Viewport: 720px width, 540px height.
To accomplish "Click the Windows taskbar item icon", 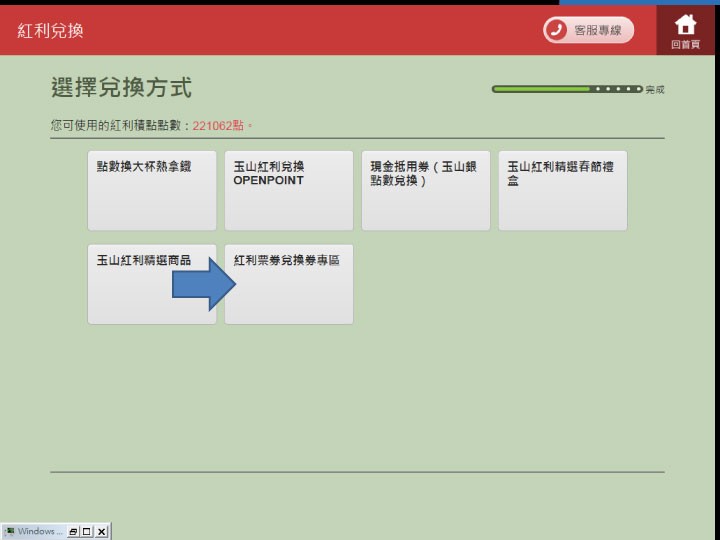I will [10, 531].
